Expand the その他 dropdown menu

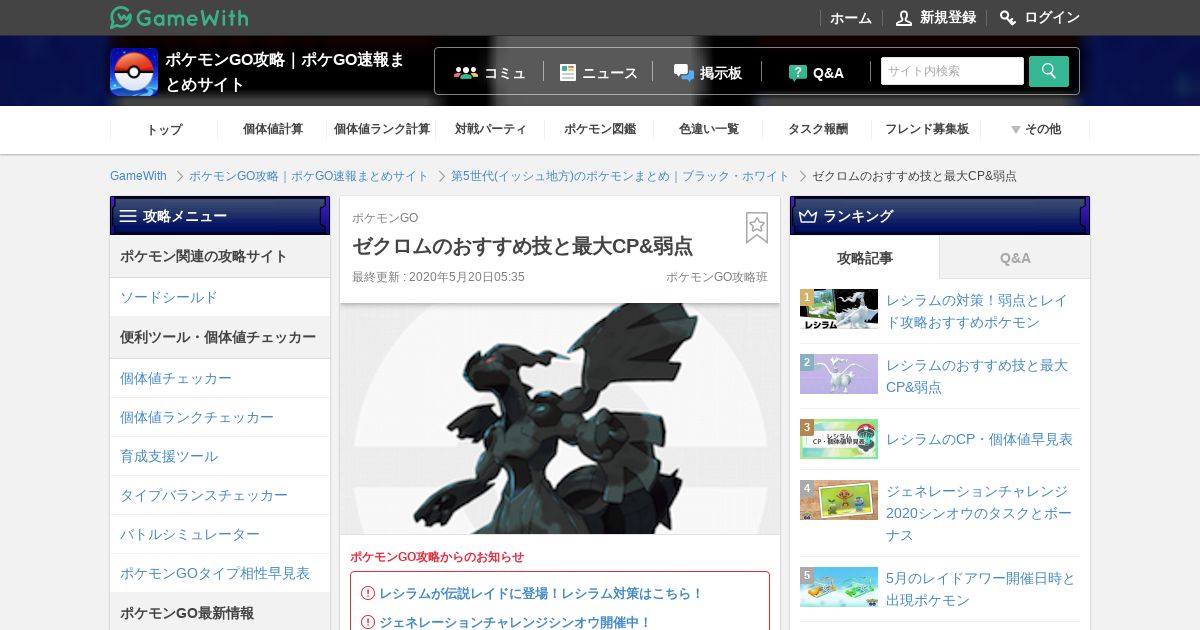coord(1036,129)
